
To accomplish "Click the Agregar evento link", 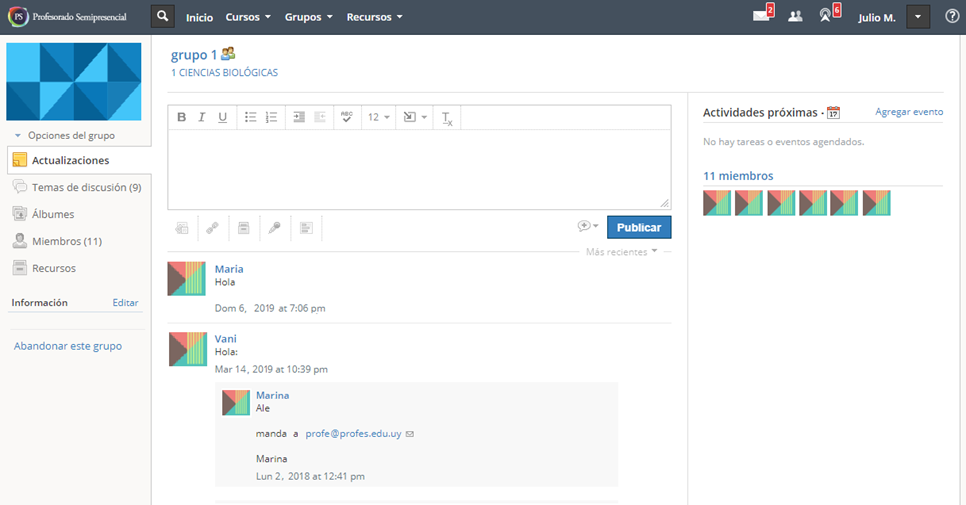I will [x=908, y=112].
